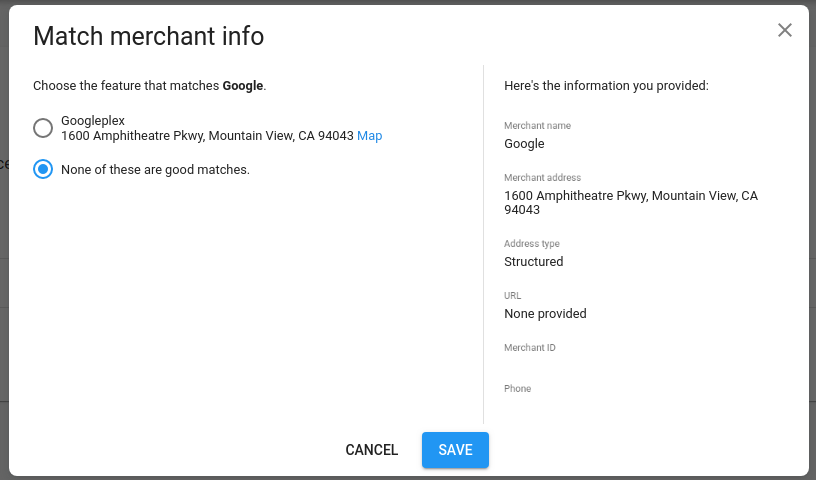
Task: Click the 'Merchant ID' field label
Action: point(529,348)
